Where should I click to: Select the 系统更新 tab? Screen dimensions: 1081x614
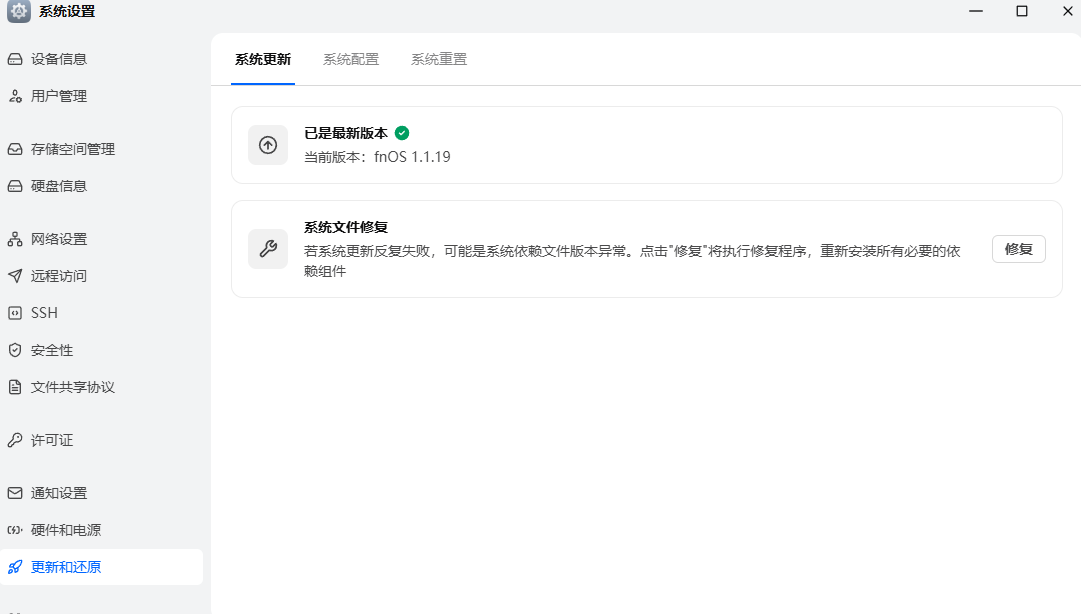263,59
